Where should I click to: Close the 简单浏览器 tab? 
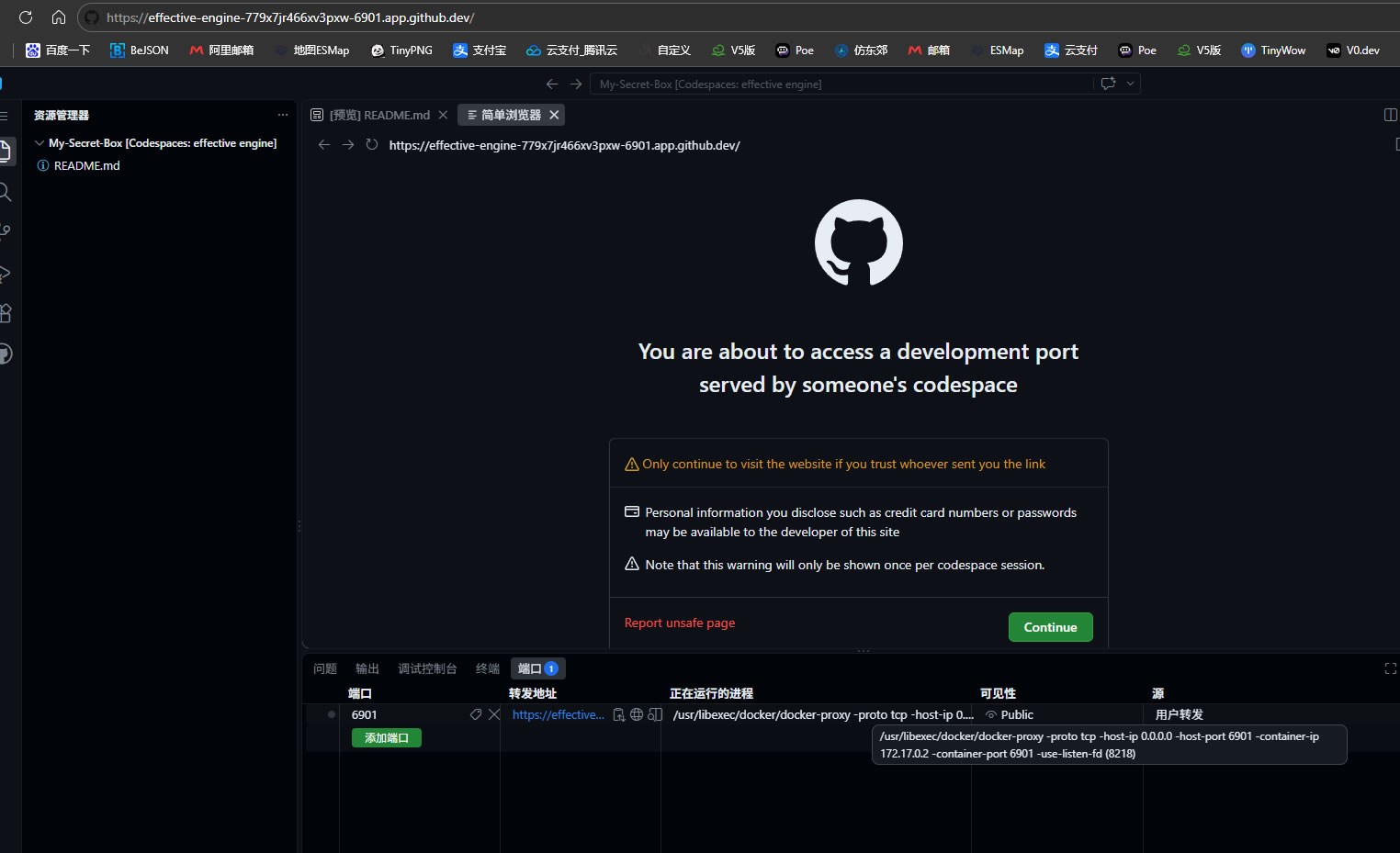coord(554,115)
